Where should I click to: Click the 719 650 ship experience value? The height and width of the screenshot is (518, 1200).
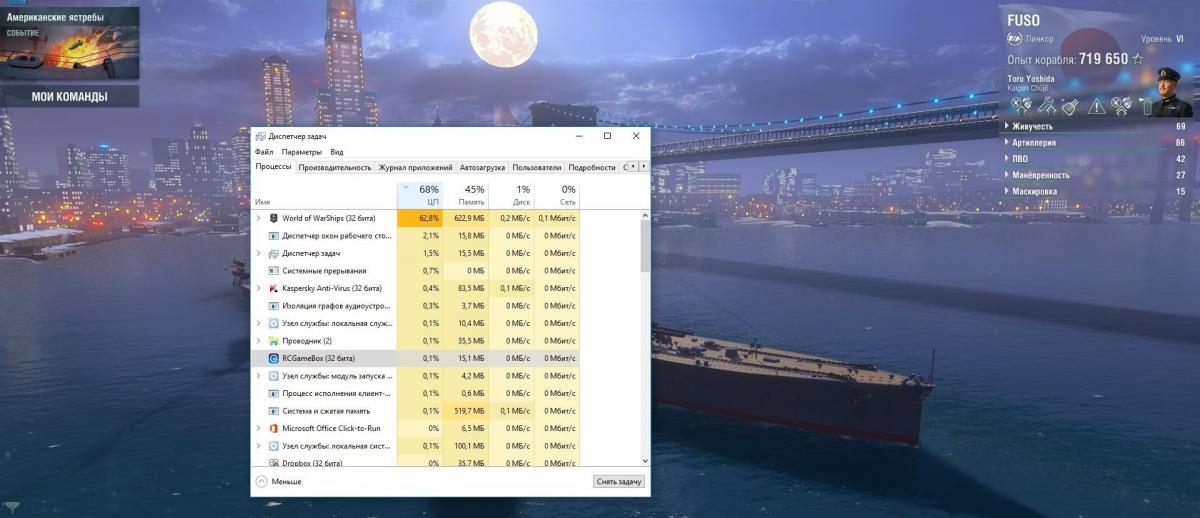tap(1103, 59)
